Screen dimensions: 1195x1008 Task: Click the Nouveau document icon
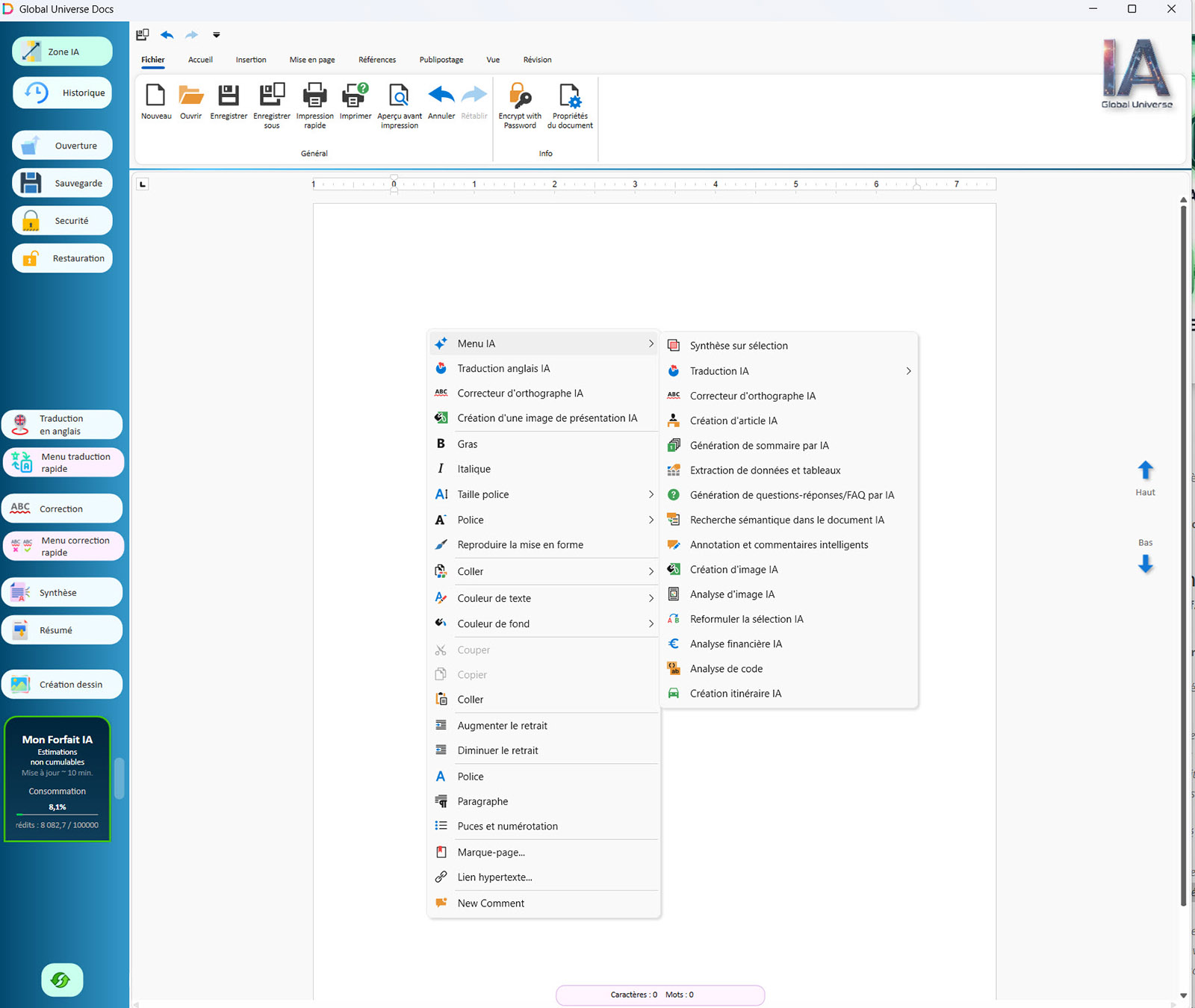[155, 97]
